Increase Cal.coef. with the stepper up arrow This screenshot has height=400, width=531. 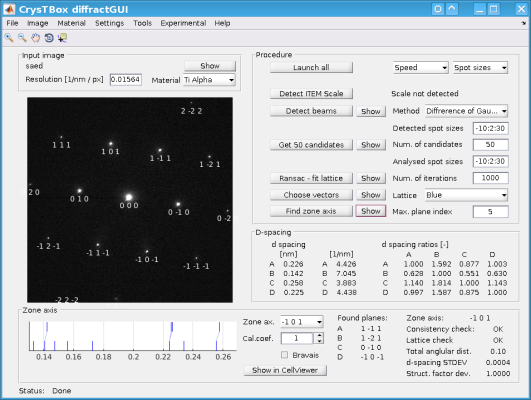coord(319,335)
